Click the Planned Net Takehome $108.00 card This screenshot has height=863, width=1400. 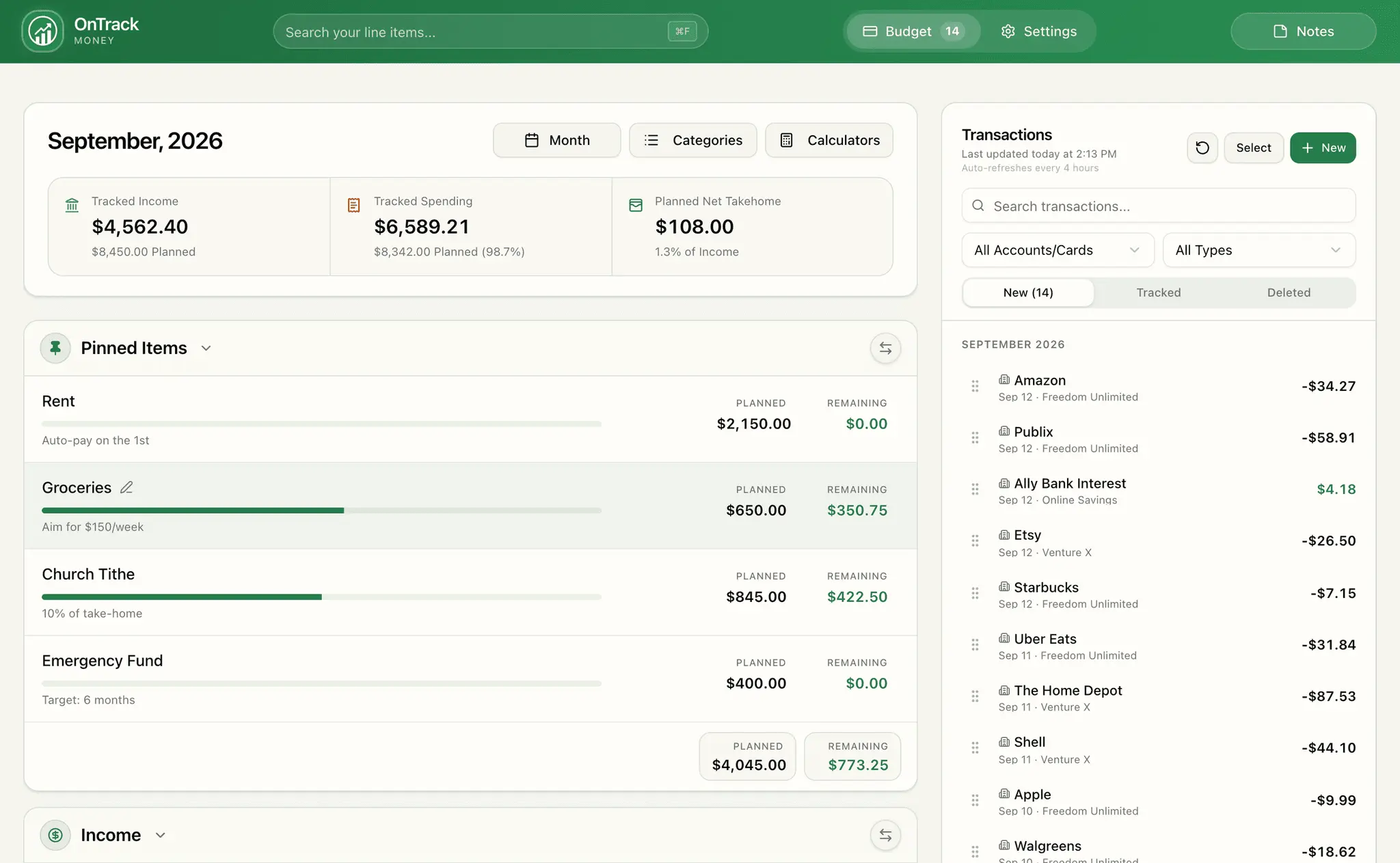752,227
